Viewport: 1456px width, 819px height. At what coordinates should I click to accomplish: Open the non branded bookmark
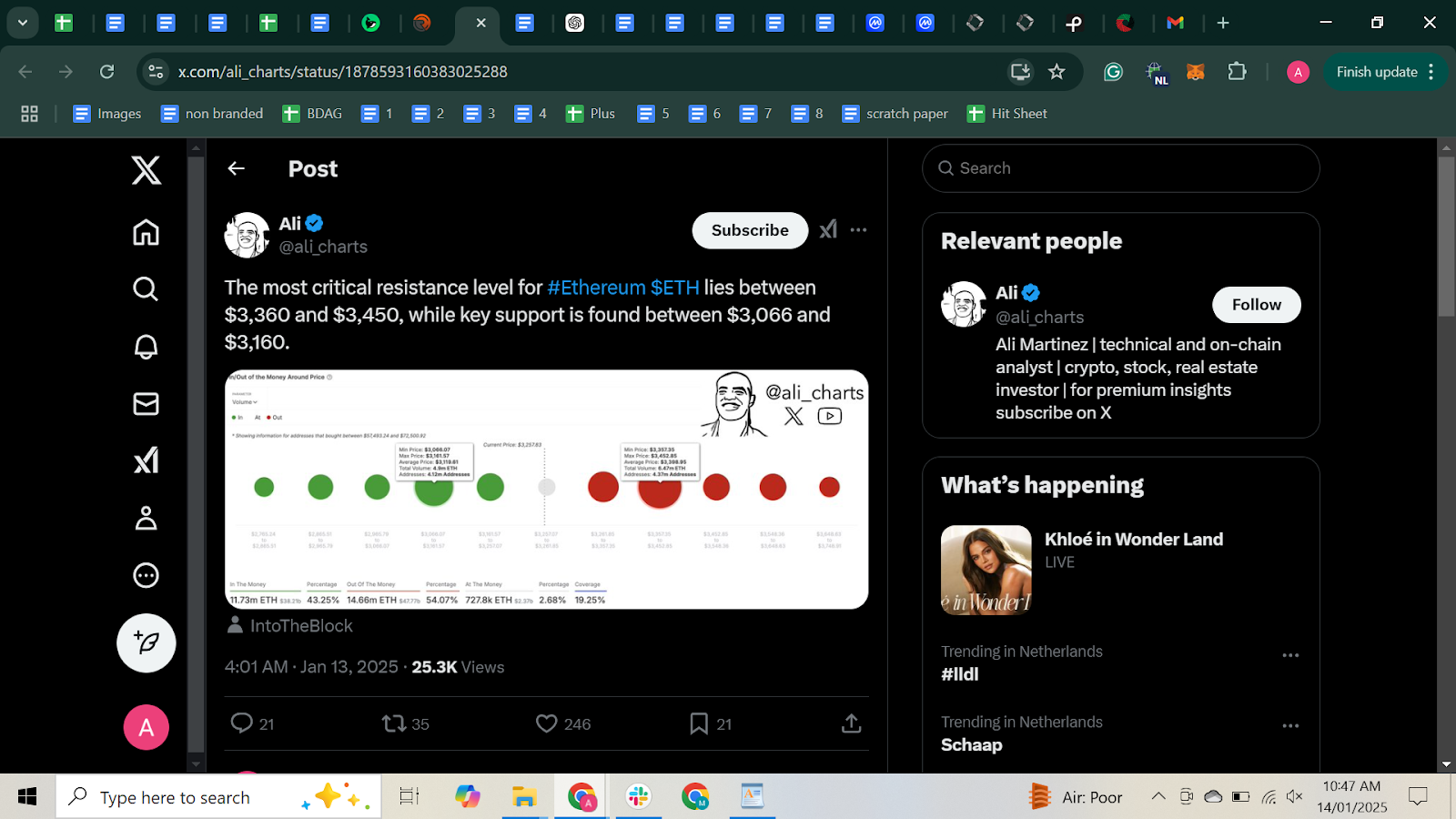pyautogui.click(x=212, y=114)
